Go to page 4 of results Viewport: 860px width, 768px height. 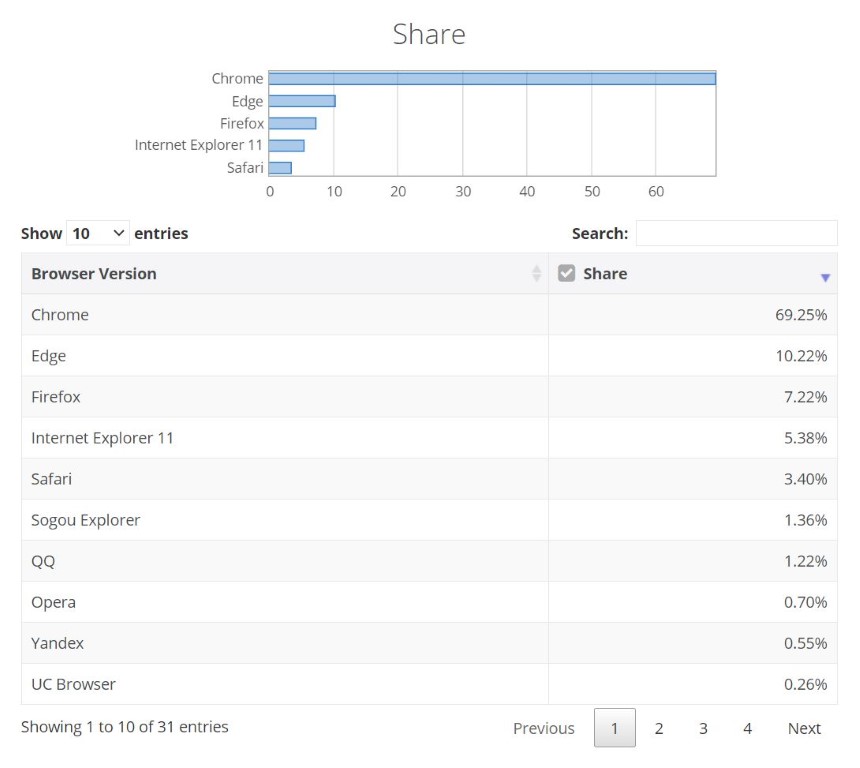747,728
